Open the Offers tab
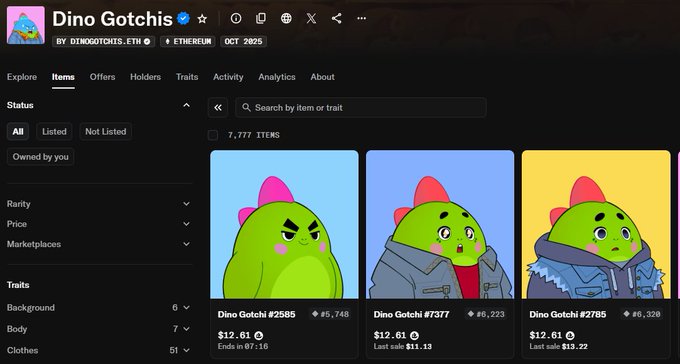The width and height of the screenshot is (680, 364). pyautogui.click(x=102, y=77)
